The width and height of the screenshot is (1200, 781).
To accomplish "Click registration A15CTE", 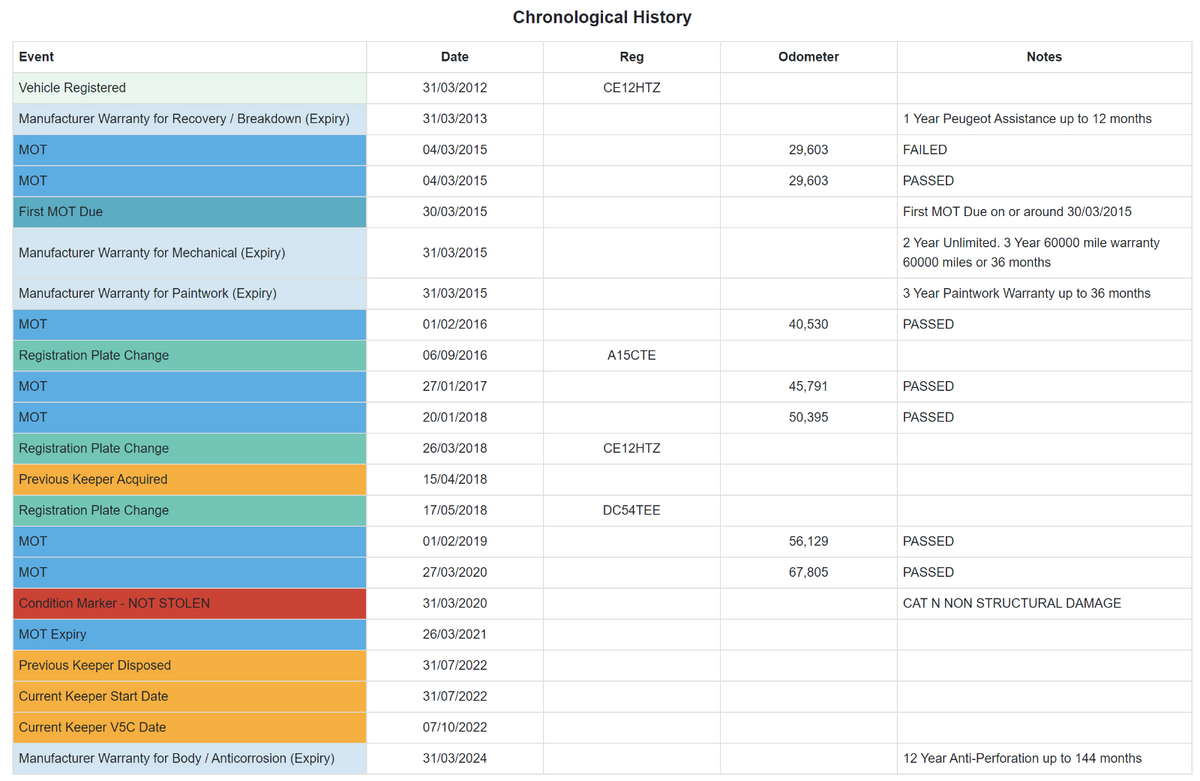I will pyautogui.click(x=632, y=356).
